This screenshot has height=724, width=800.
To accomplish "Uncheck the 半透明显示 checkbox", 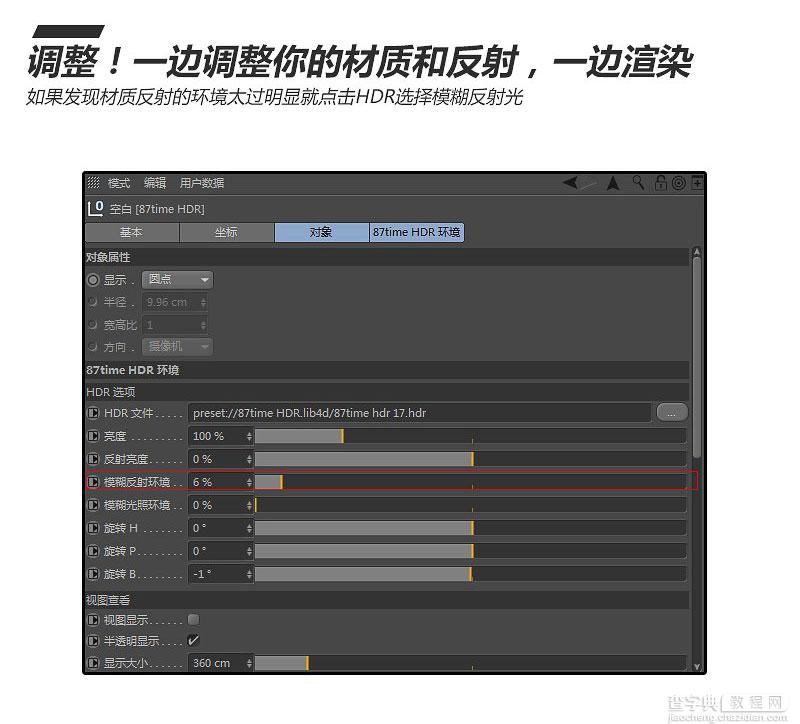I will coord(193,640).
